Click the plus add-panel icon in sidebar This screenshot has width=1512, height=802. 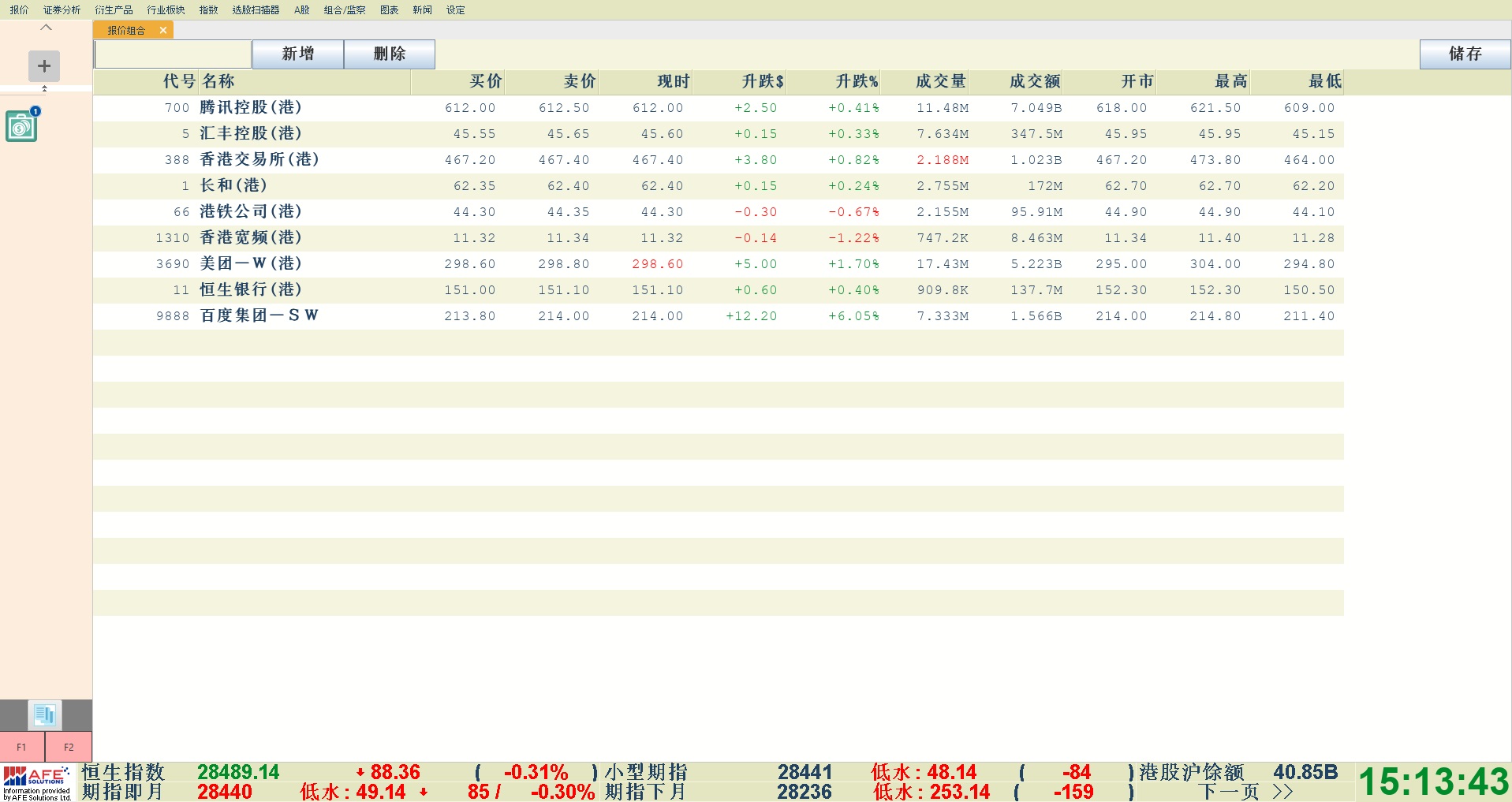[x=44, y=66]
